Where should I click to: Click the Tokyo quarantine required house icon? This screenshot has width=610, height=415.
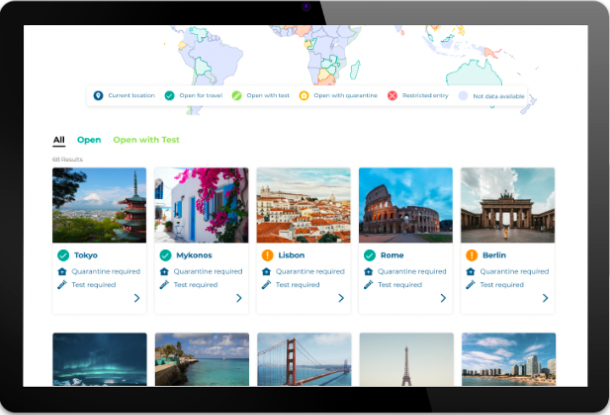tap(63, 271)
